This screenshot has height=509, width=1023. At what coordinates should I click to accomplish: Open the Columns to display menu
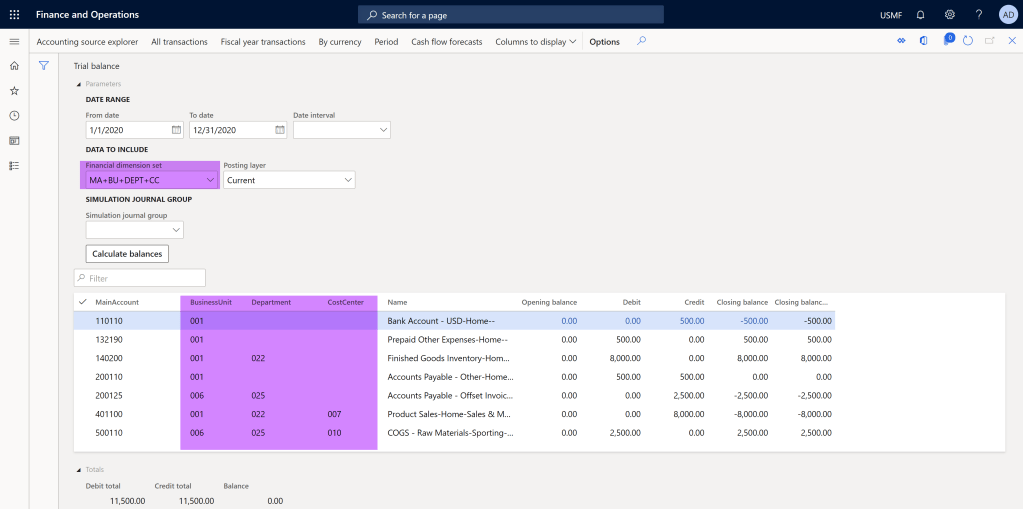point(536,42)
